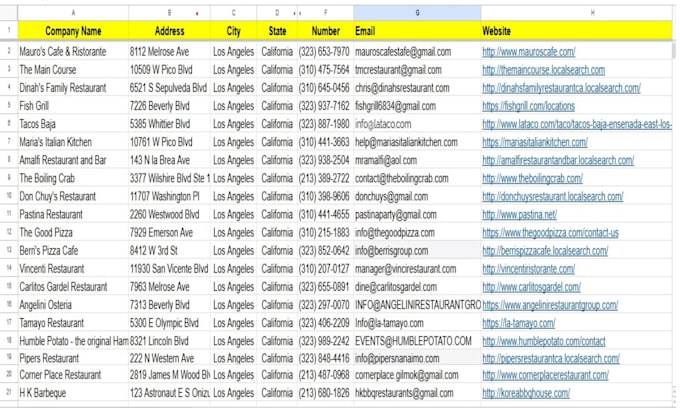
Task: Open the mariasitaliankitchen.com link
Action: [x=535, y=142]
